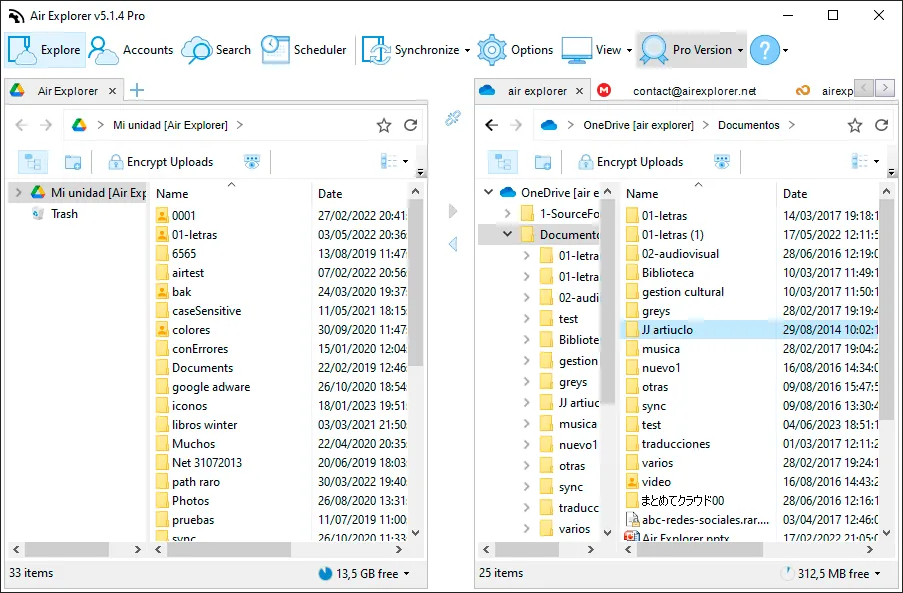Screen dimensions: 903x593
Task: Click the right pane encrypted view eye icon
Action: (722, 162)
